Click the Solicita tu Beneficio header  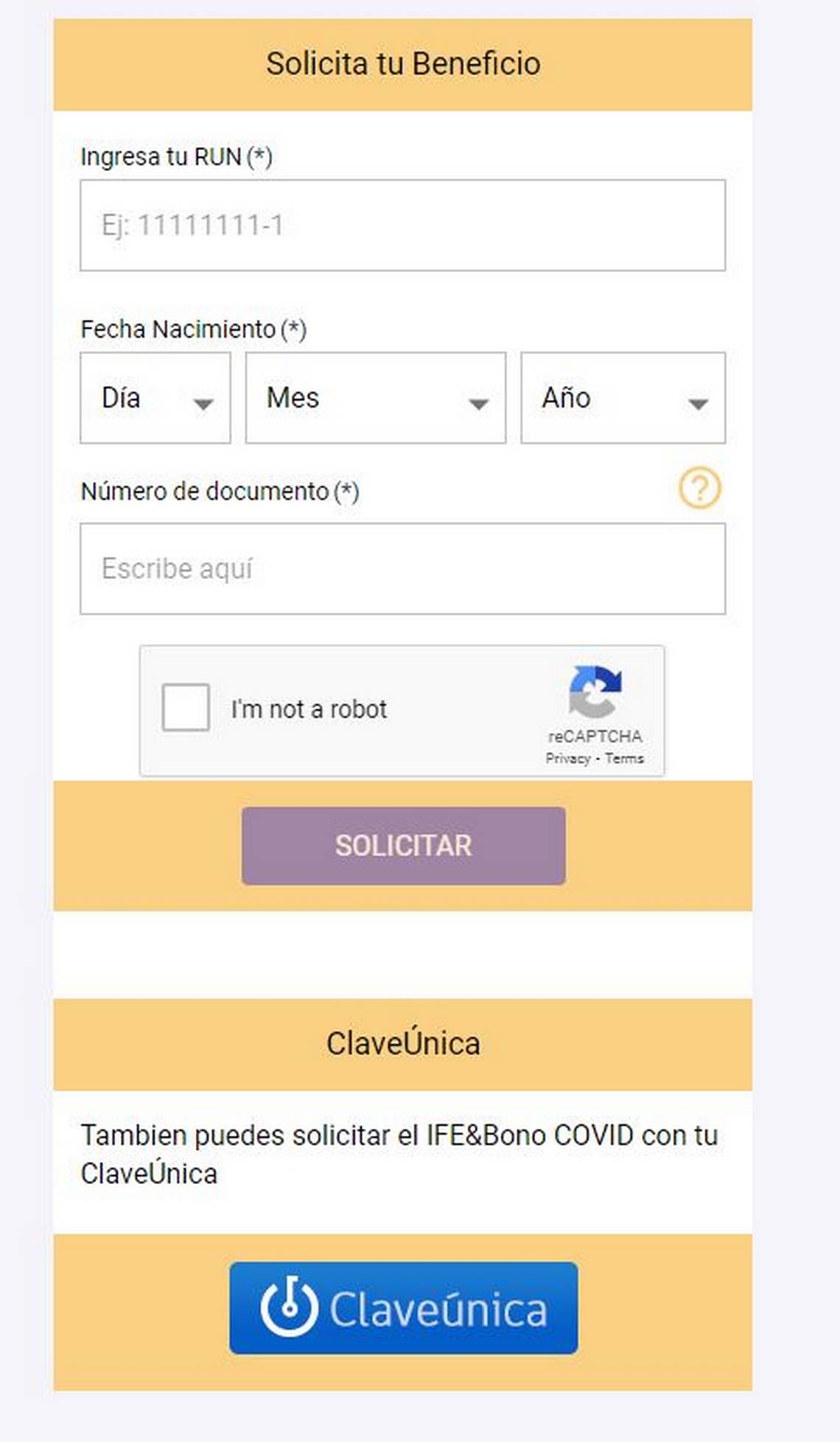(403, 64)
